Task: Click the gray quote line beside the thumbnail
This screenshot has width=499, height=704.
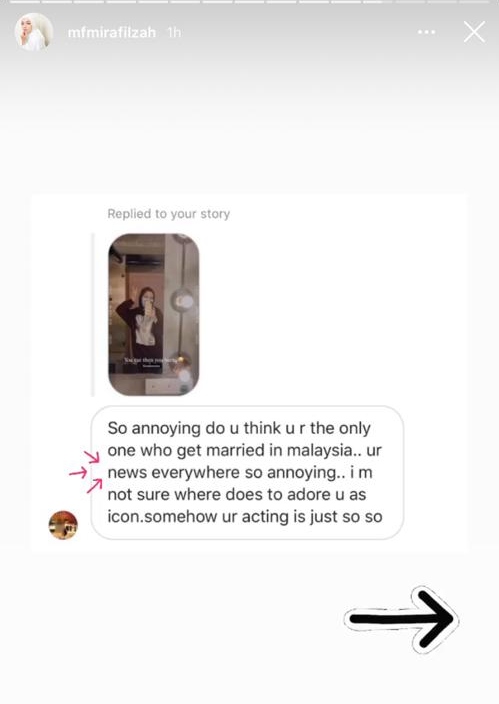Action: tap(93, 314)
